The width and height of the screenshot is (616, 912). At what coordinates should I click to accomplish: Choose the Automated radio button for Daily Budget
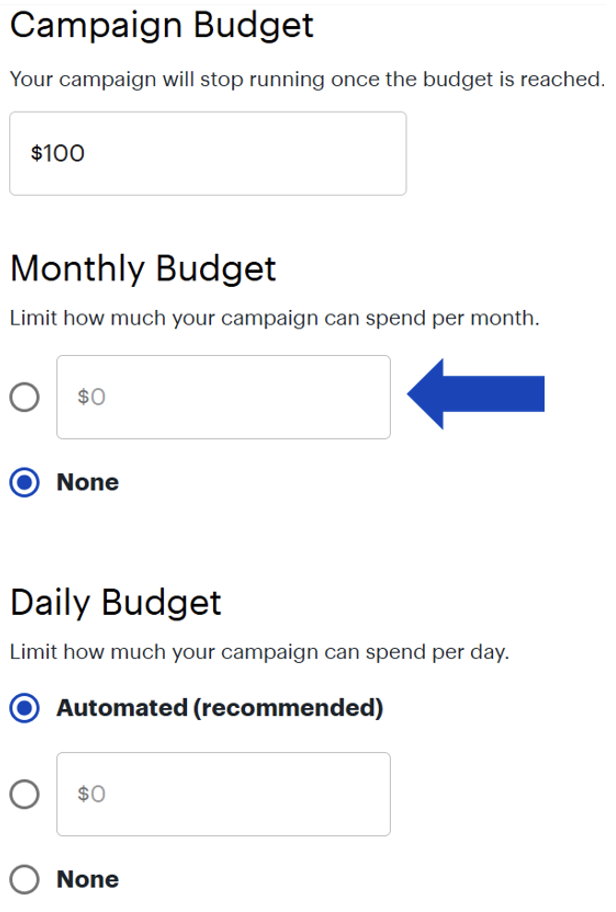tap(25, 709)
